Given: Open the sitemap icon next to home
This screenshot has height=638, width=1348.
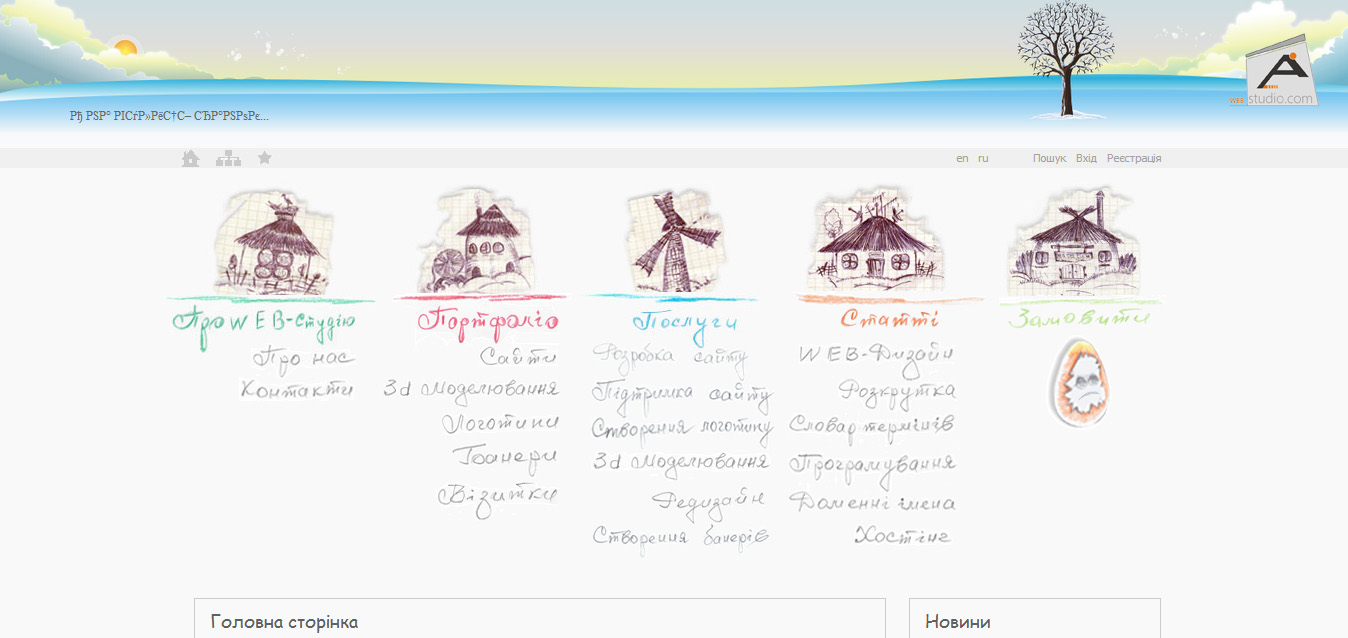Looking at the screenshot, I should pos(227,157).
